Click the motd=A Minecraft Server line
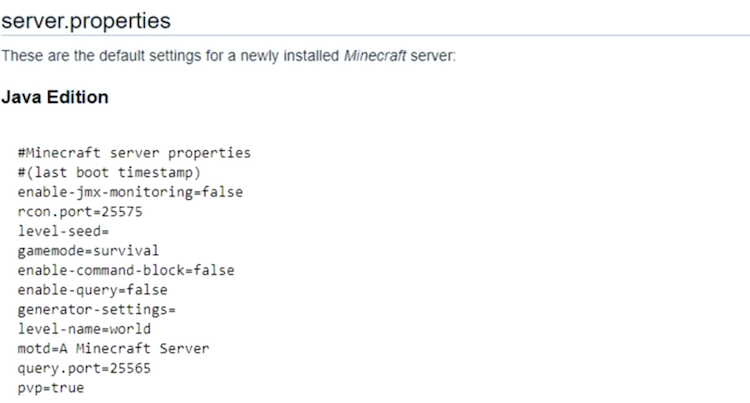Screen dimensions: 750x403 [x=113, y=348]
